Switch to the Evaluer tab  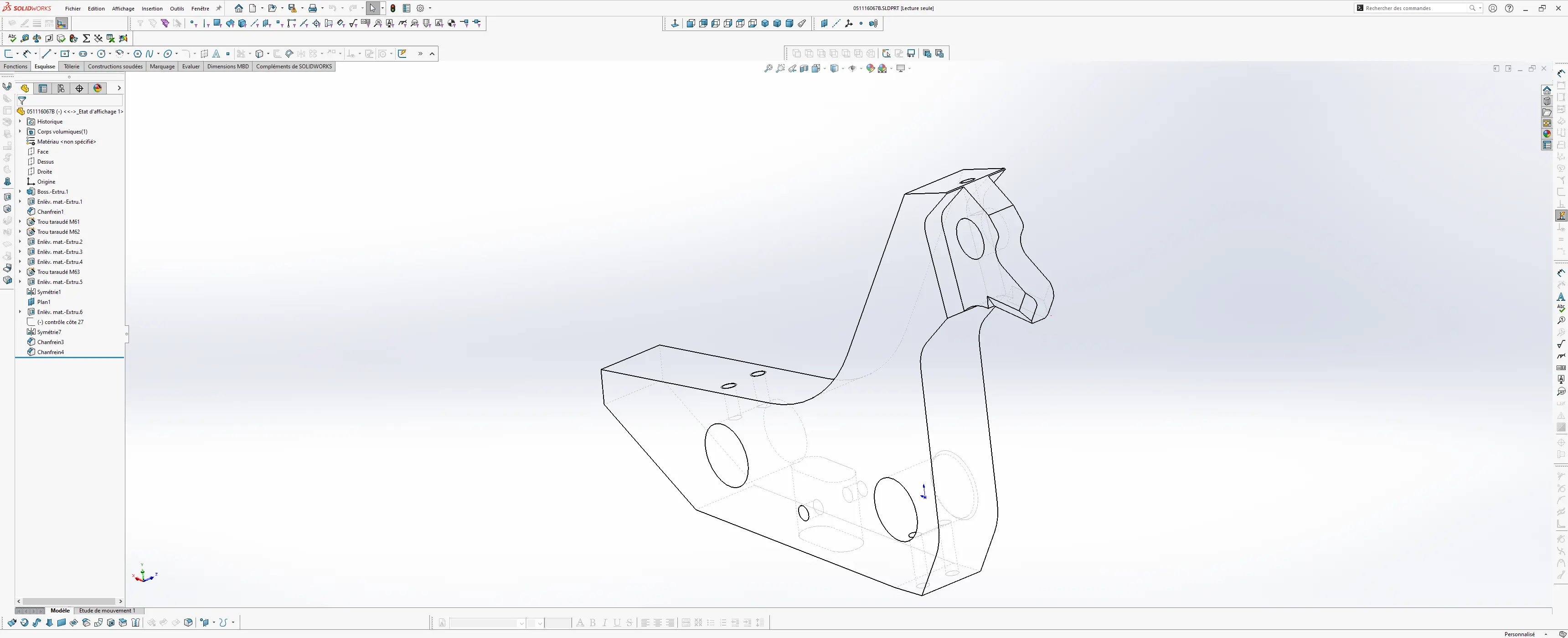[191, 67]
